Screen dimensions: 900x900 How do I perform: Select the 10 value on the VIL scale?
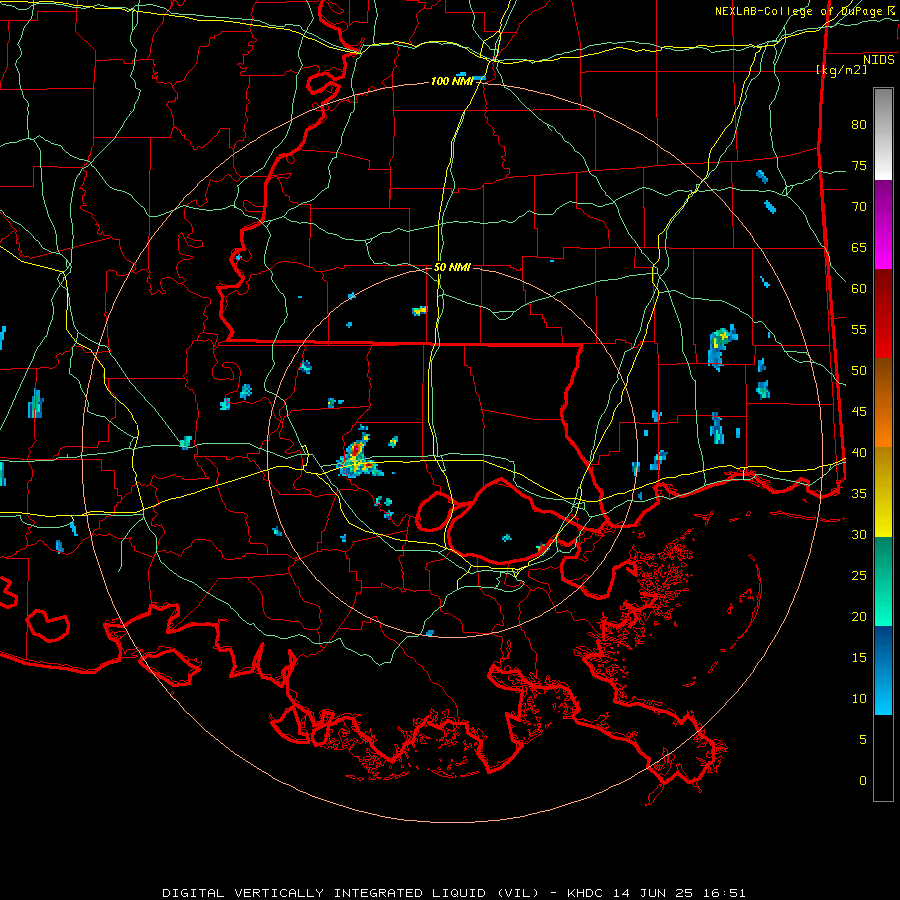859,699
